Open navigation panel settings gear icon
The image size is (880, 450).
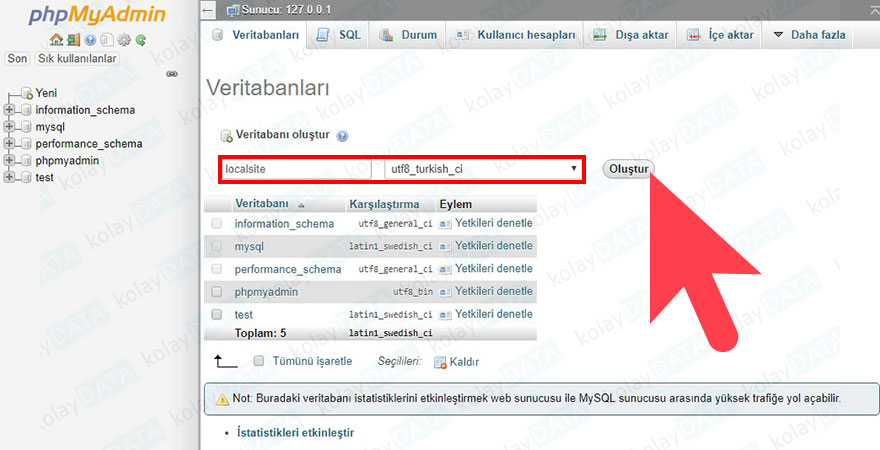124,40
